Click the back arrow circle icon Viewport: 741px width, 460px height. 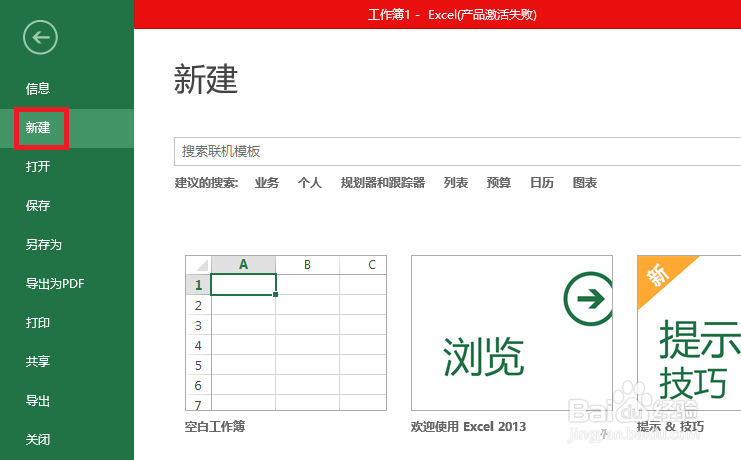click(x=40, y=37)
